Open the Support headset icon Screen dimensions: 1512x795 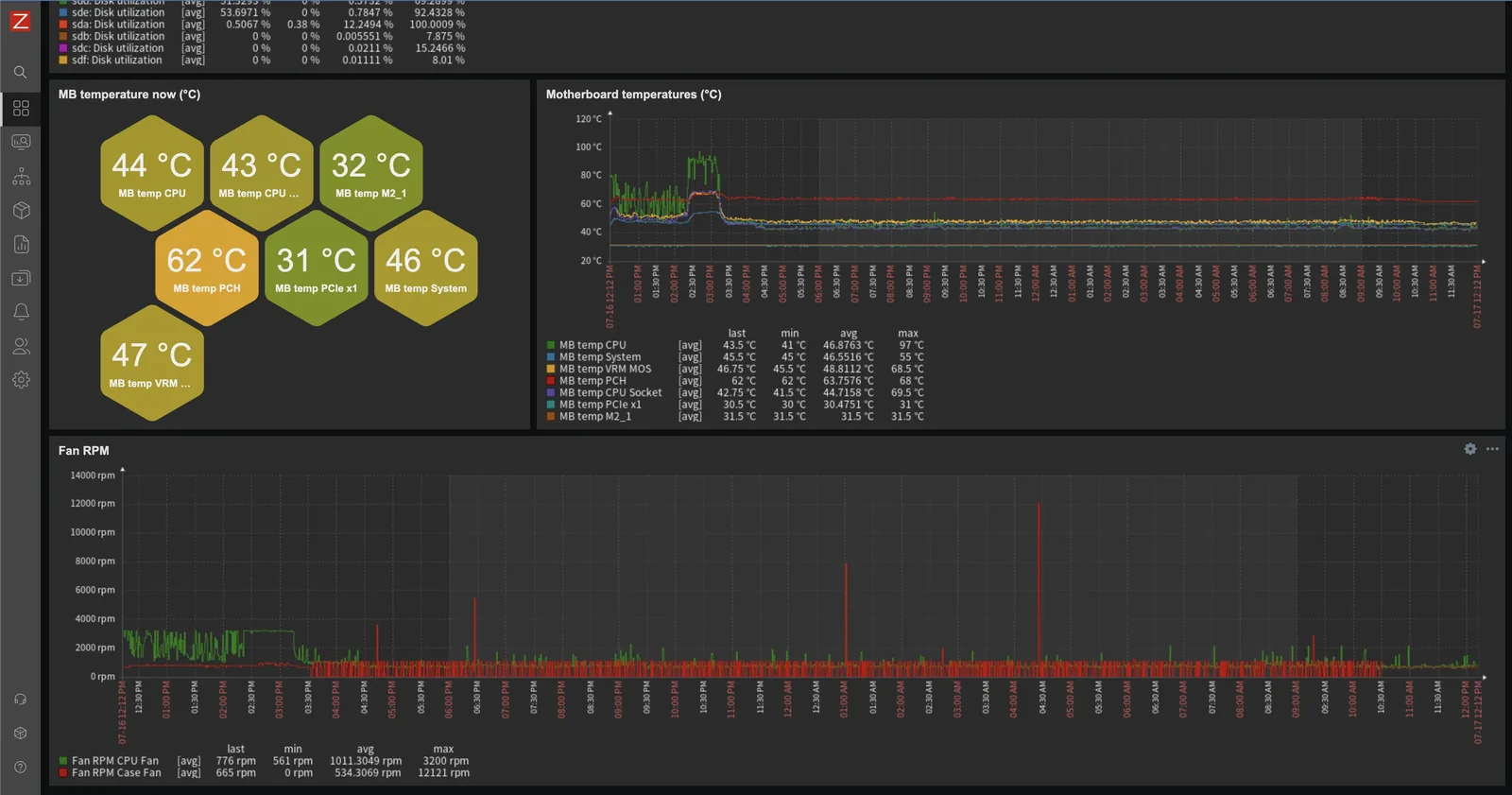click(x=21, y=700)
